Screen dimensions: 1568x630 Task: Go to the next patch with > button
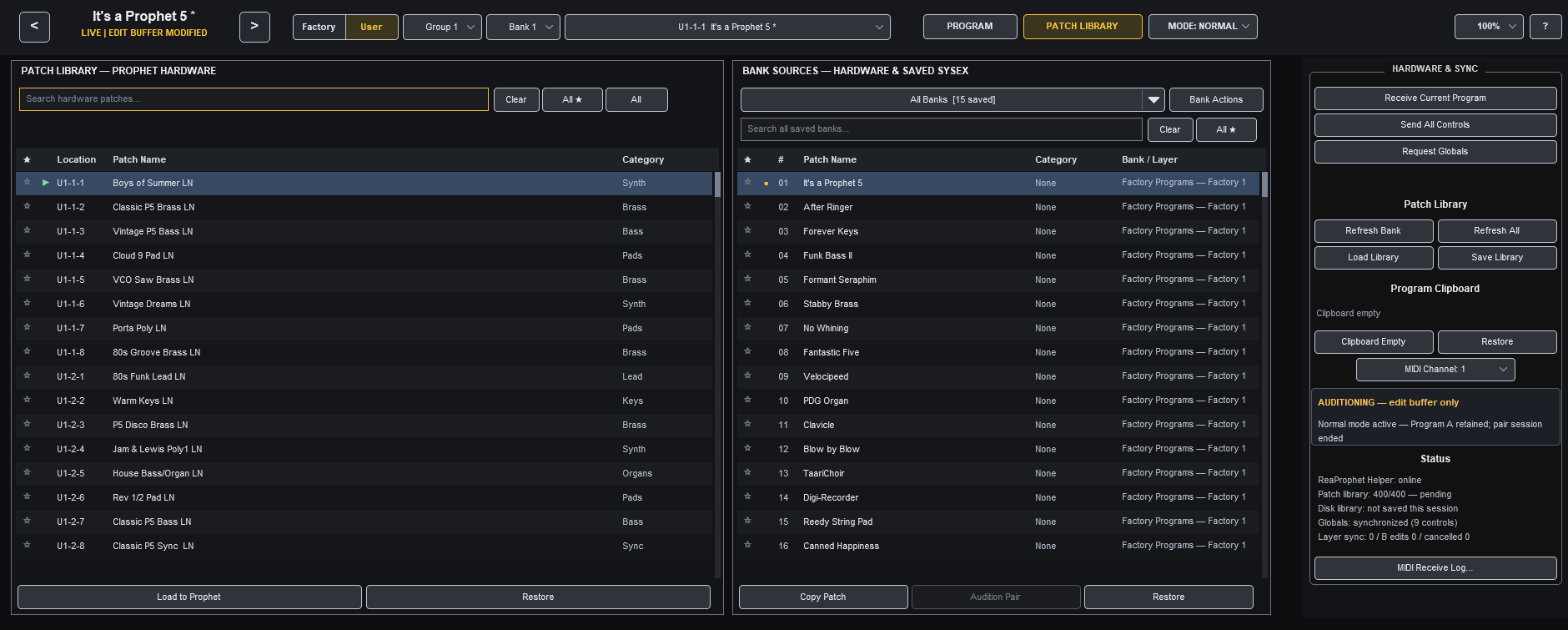[x=254, y=27]
